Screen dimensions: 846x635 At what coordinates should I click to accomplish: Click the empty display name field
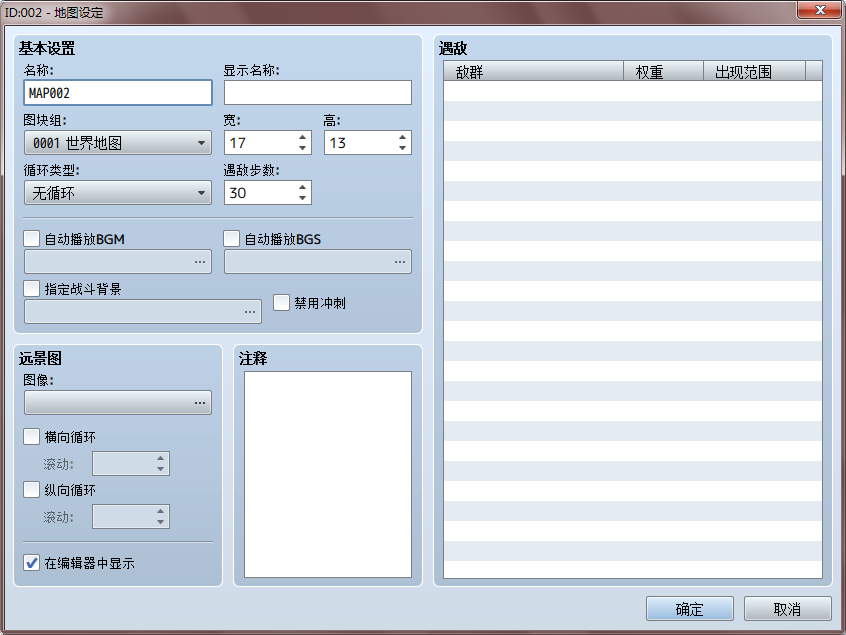coord(318,93)
